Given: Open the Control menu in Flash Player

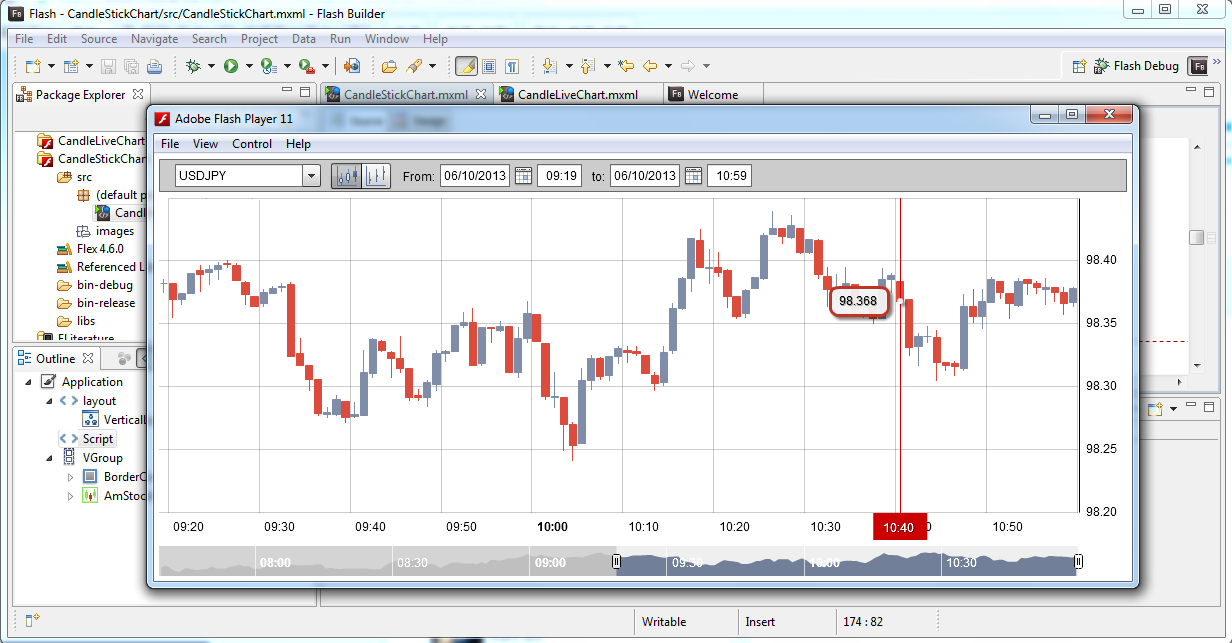Looking at the screenshot, I should (252, 144).
